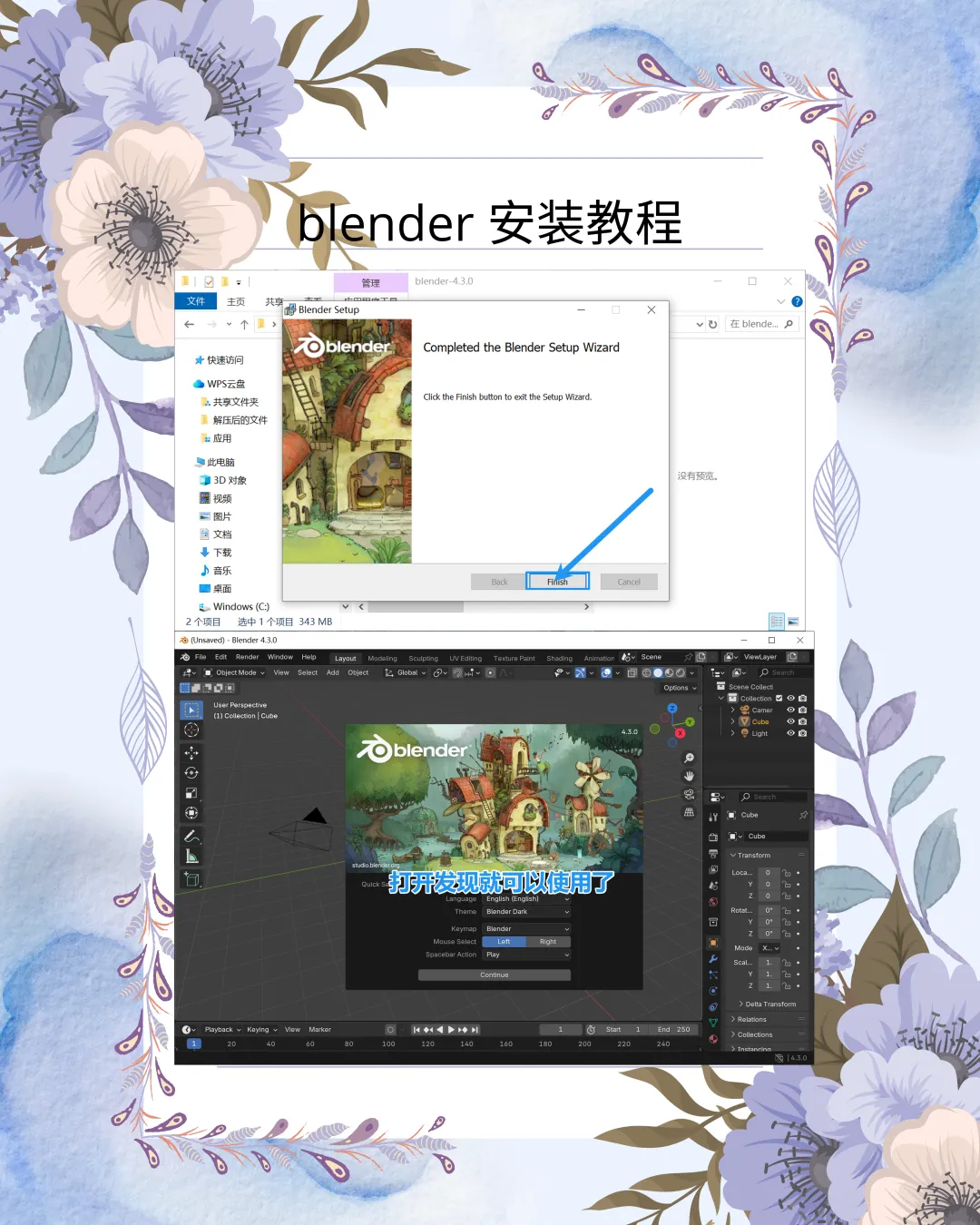This screenshot has width=980, height=1225.
Task: Click Cancel in the Blender Setup wizard
Action: tap(629, 582)
